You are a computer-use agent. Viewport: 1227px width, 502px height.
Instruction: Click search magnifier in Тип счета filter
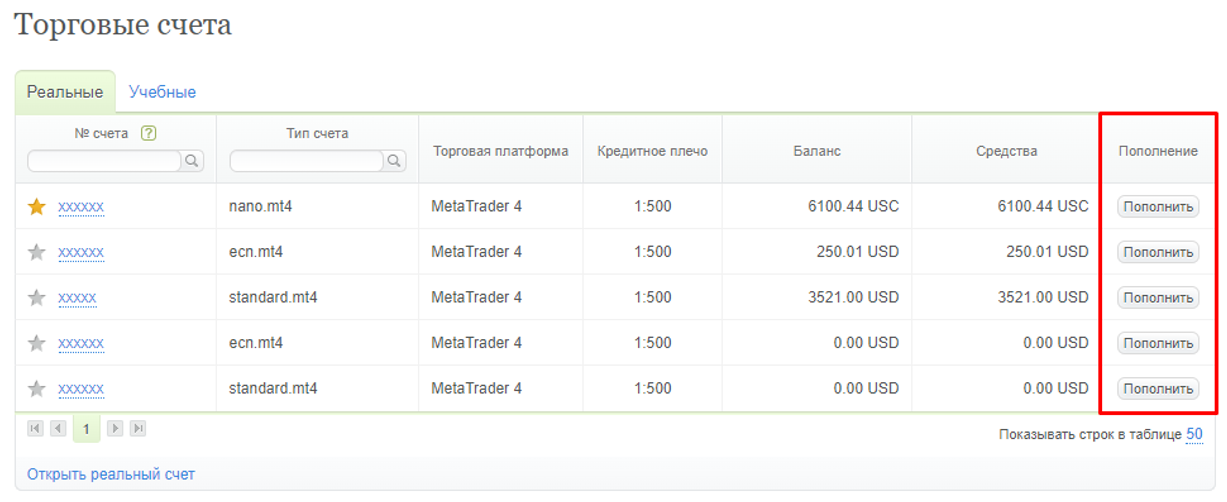pyautogui.click(x=395, y=161)
